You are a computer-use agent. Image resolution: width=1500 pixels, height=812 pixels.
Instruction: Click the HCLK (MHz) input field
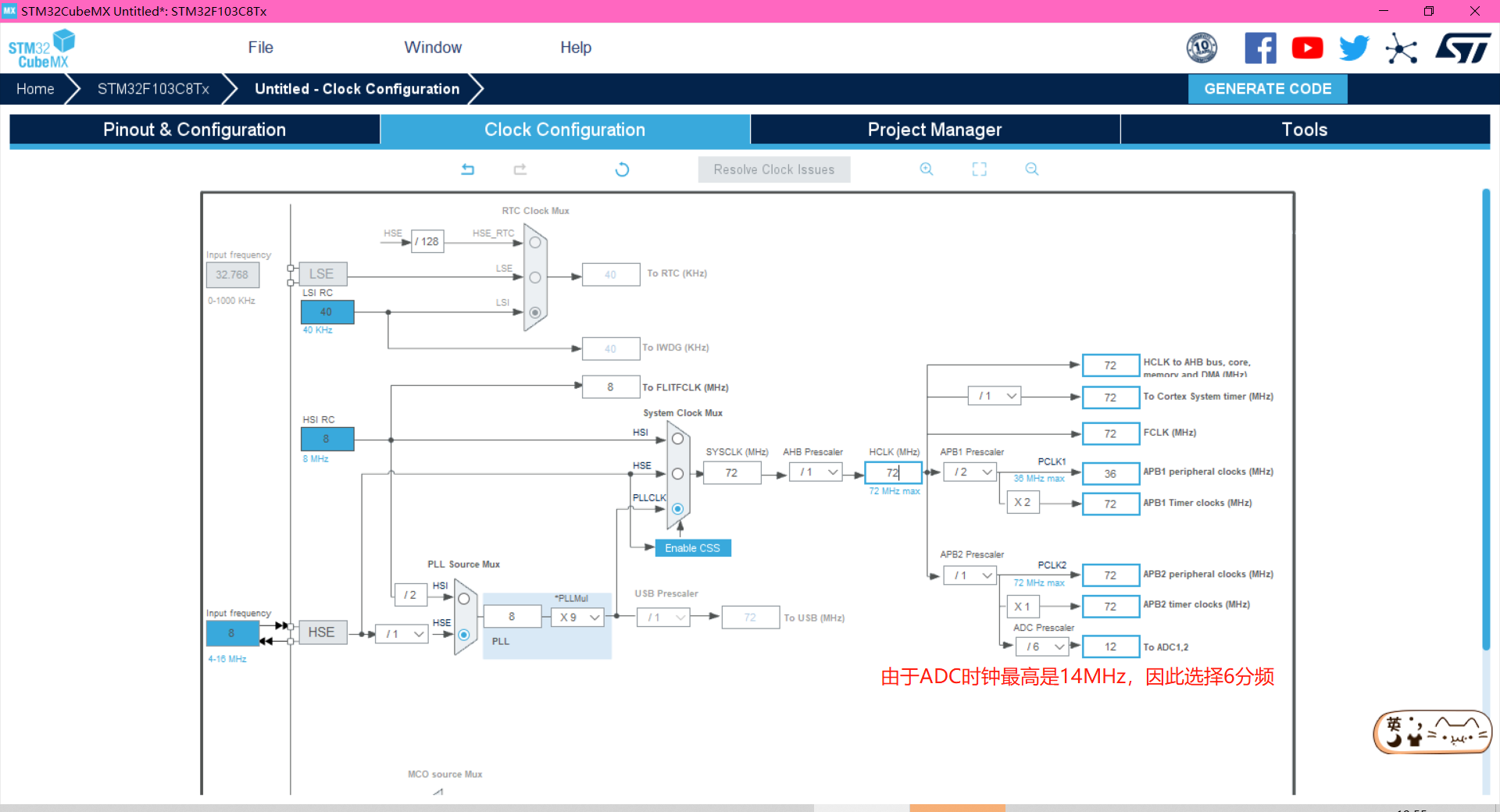(892, 472)
